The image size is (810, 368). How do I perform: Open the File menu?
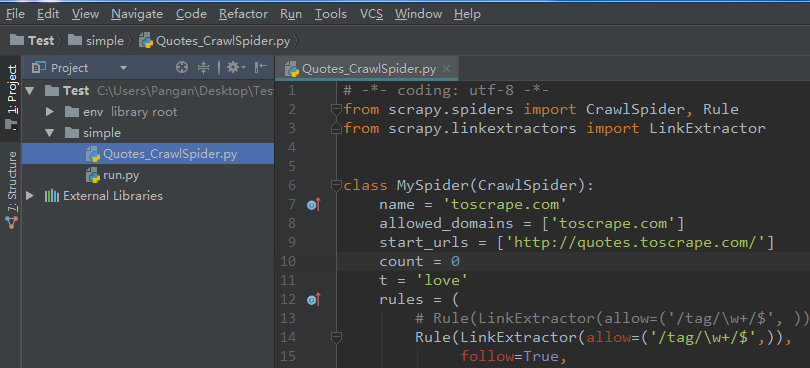pyautogui.click(x=15, y=14)
